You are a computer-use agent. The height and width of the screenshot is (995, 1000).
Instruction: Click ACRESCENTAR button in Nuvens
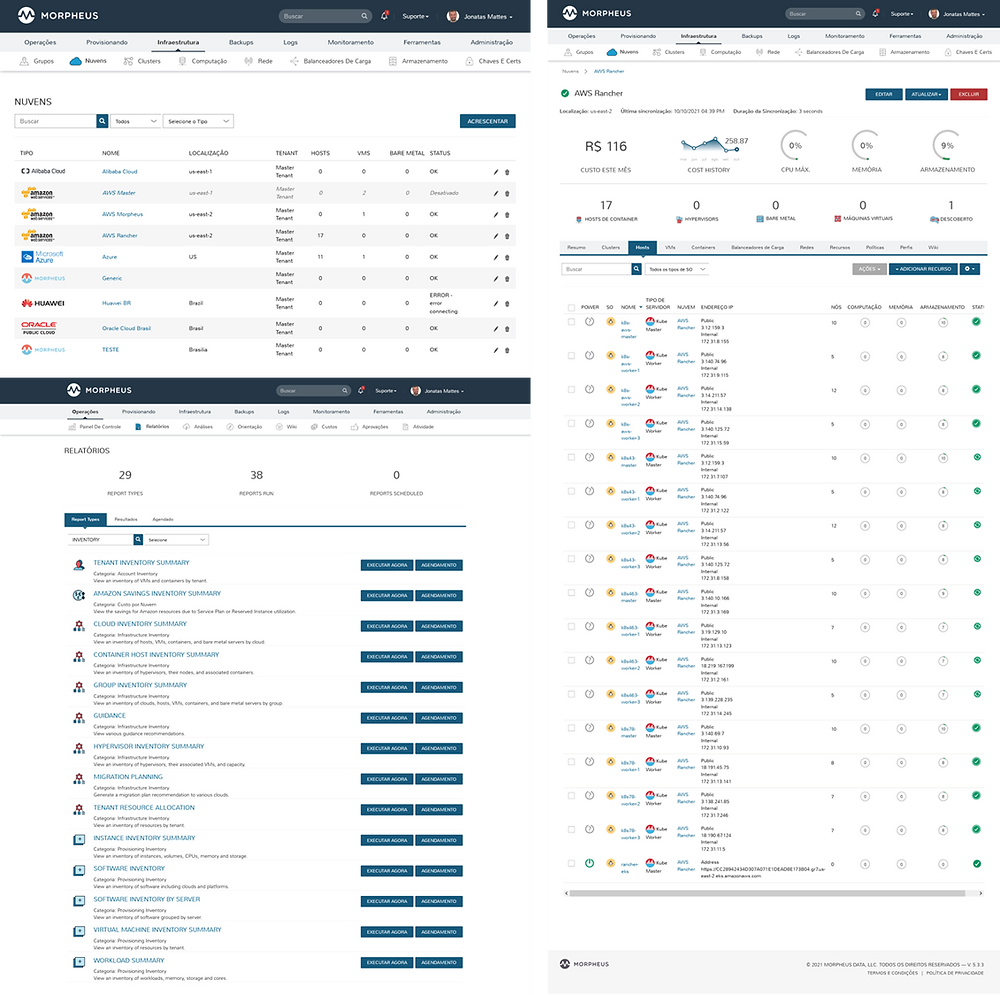pyautogui.click(x=487, y=121)
